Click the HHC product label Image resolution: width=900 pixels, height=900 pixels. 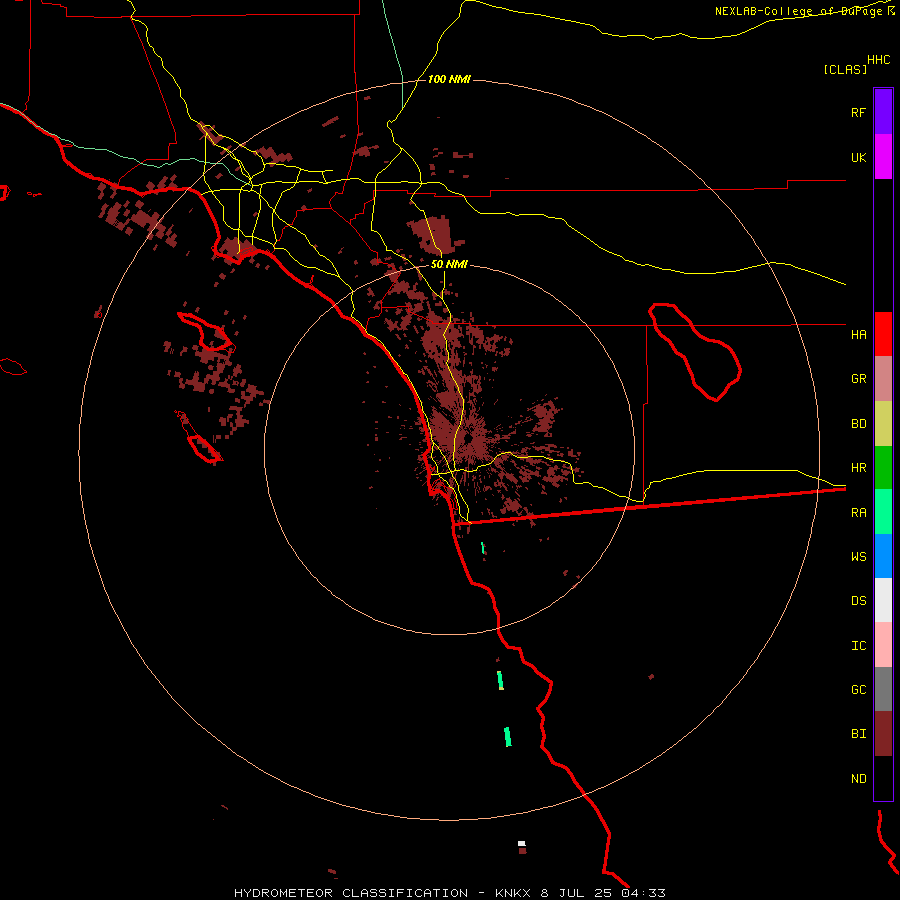click(878, 60)
